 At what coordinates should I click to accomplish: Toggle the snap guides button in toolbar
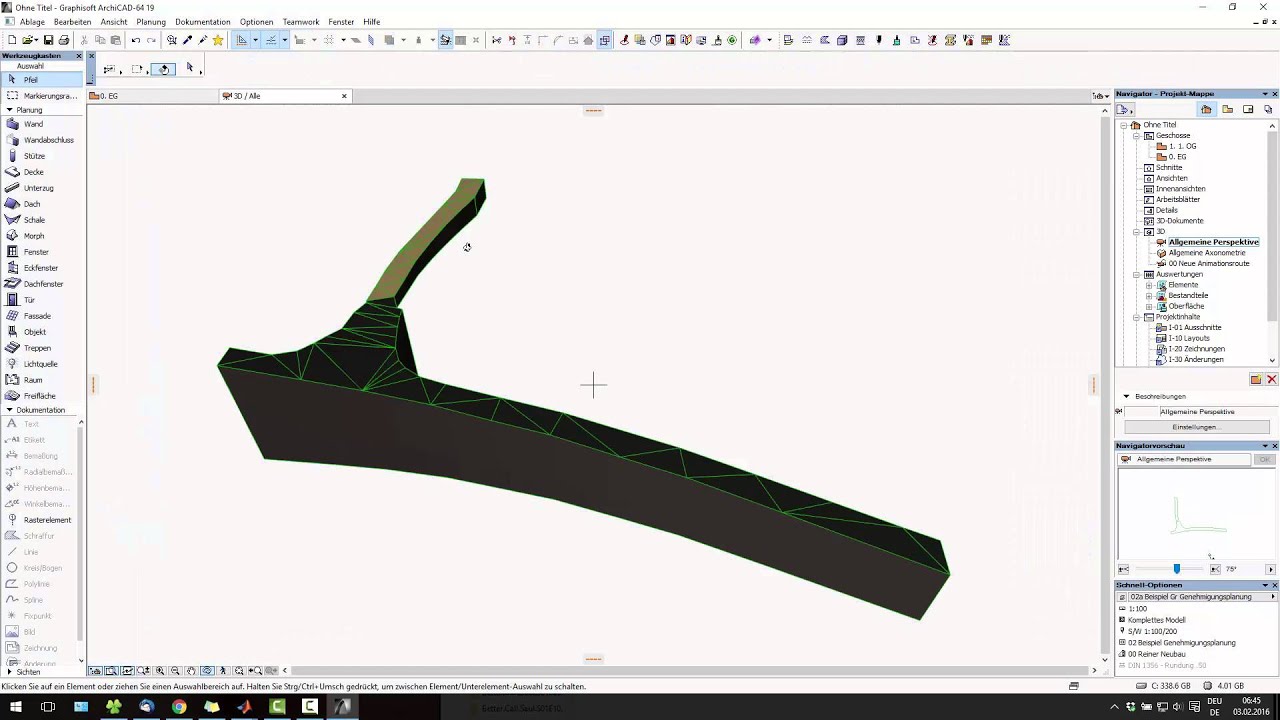271,40
